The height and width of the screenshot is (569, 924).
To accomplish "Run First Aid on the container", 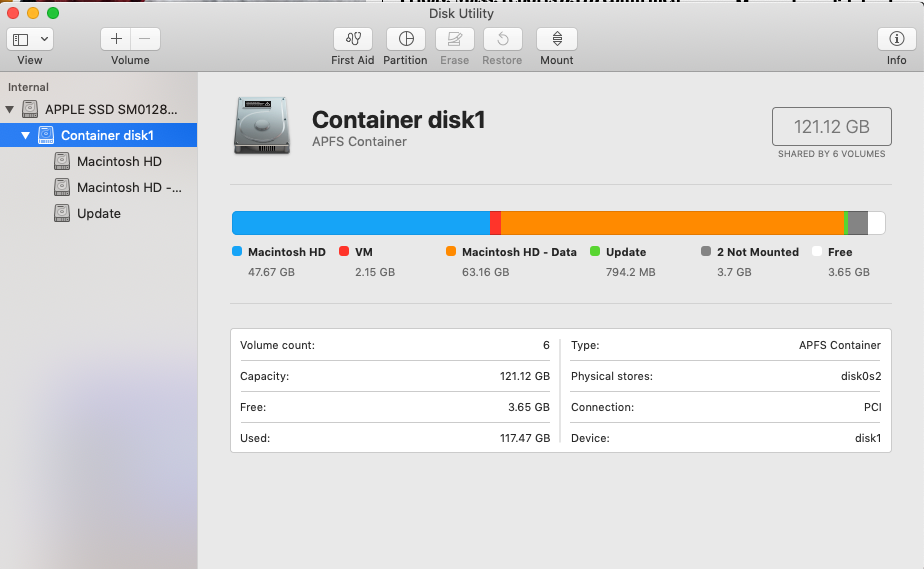I will click(x=352, y=39).
